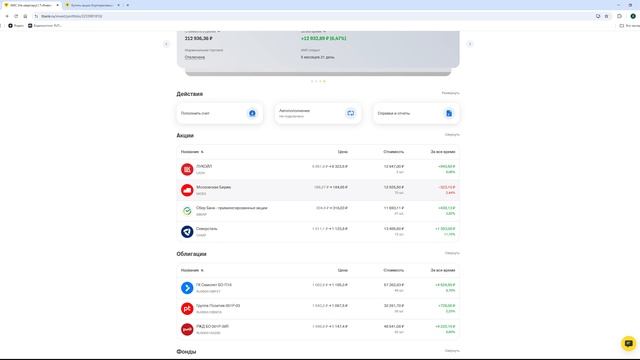Image resolution: width=640 pixels, height=360 pixels.
Task: Click the РЖД bond logo icon
Action: [187, 329]
